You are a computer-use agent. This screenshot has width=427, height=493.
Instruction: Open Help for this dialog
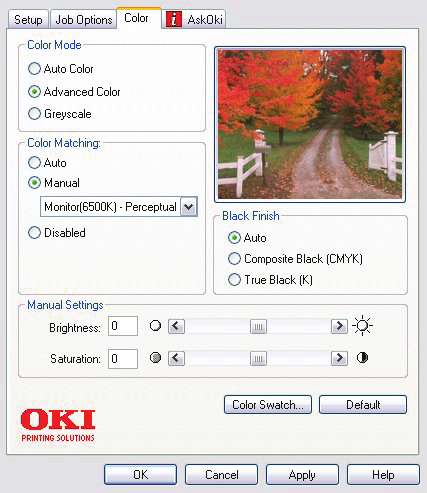[383, 474]
